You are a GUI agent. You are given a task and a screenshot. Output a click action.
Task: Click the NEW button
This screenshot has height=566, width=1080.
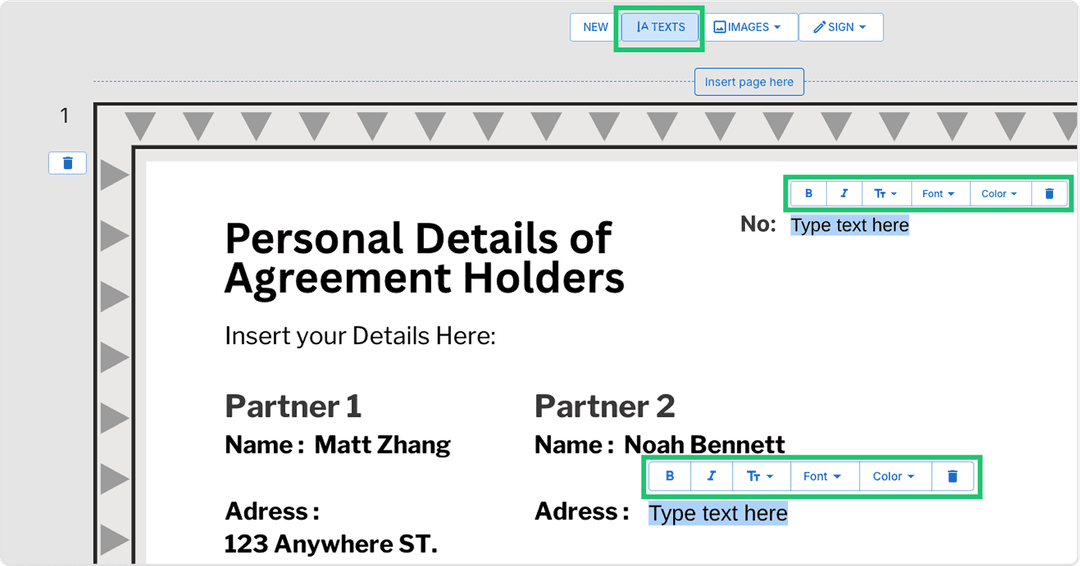click(x=595, y=27)
